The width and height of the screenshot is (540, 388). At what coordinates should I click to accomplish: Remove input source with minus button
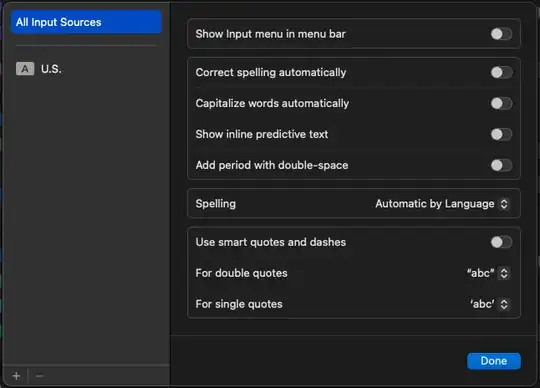pyautogui.click(x=39, y=376)
